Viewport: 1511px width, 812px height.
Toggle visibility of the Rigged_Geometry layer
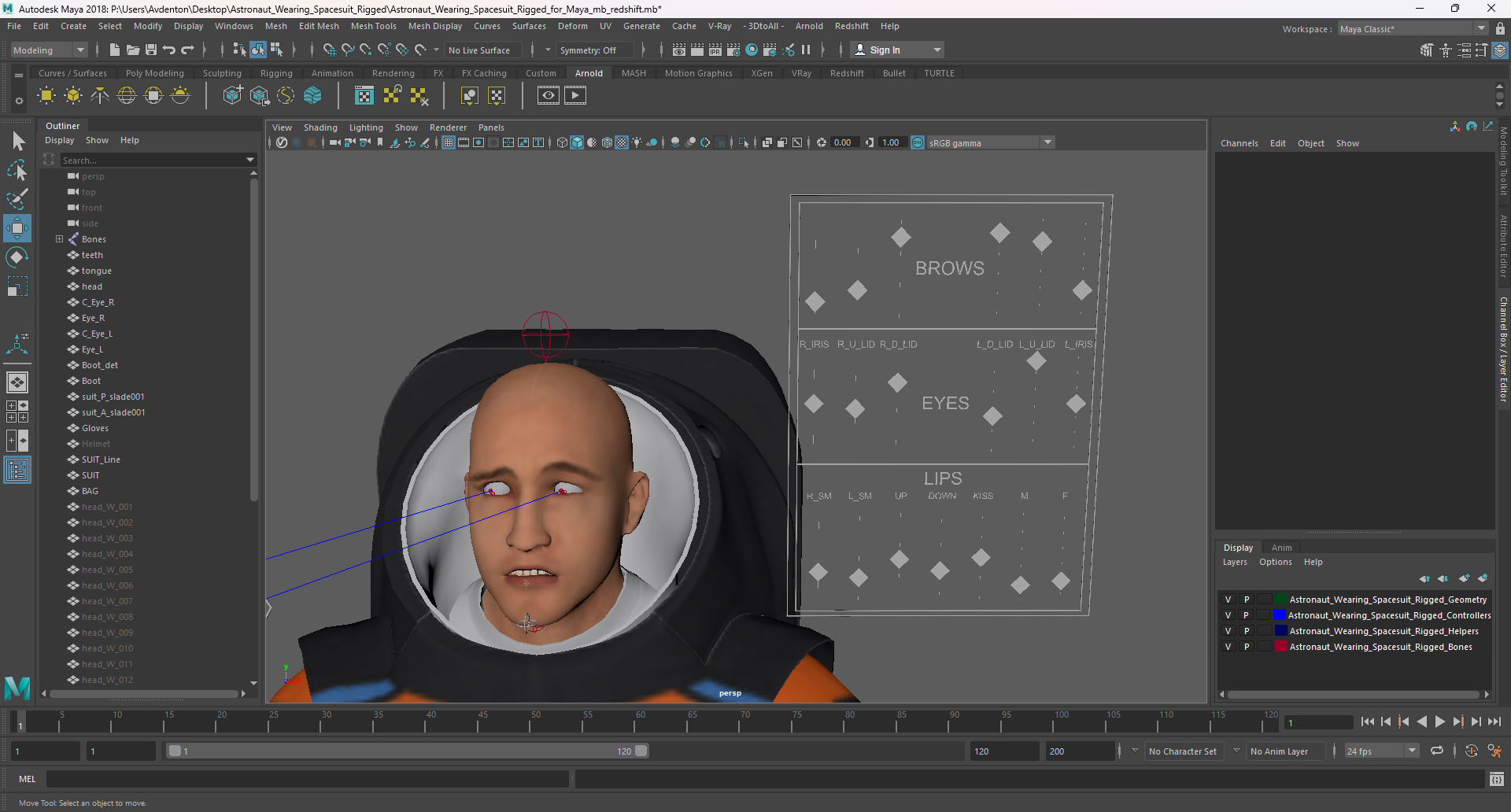point(1228,600)
